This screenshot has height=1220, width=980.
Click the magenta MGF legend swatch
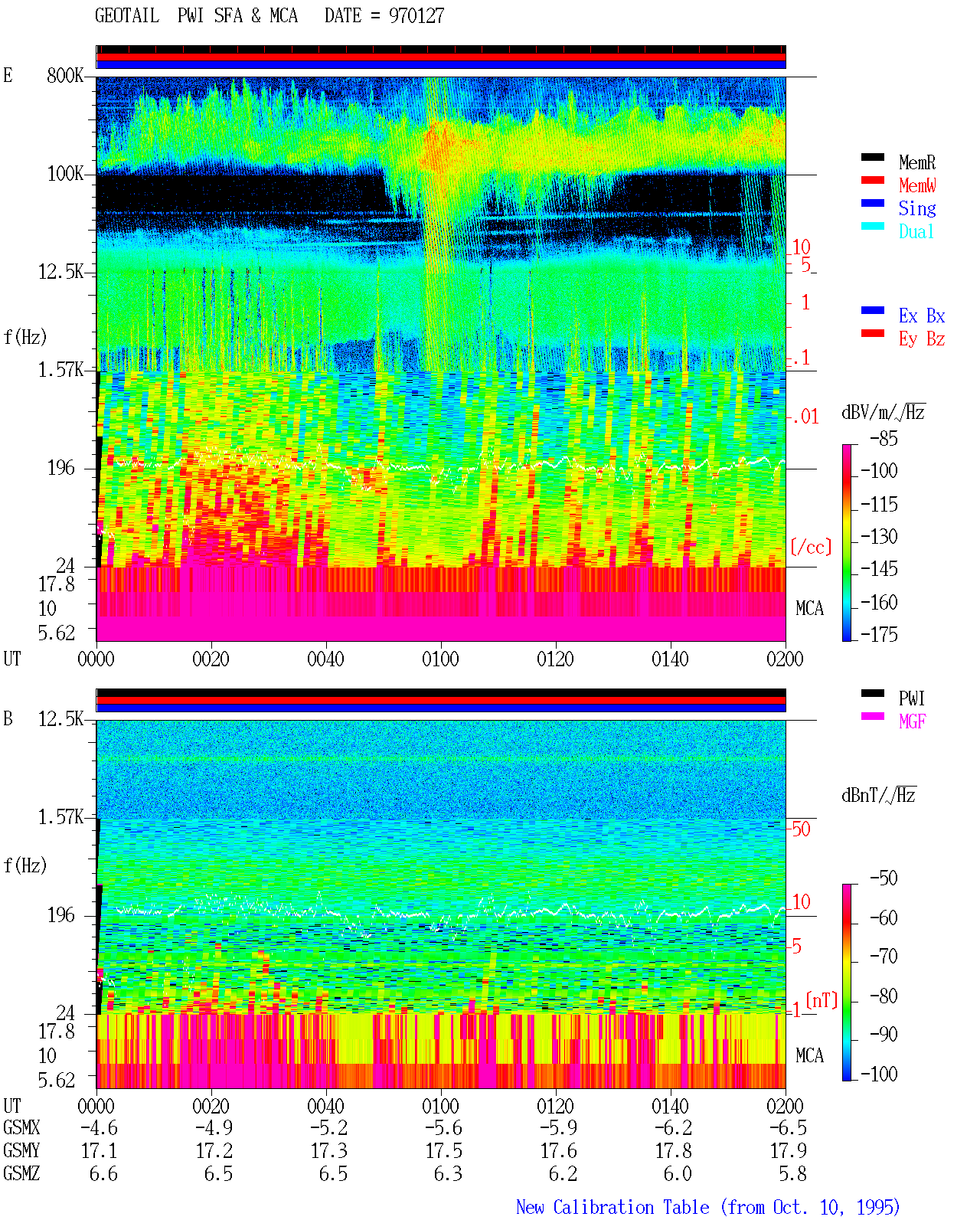[x=872, y=716]
